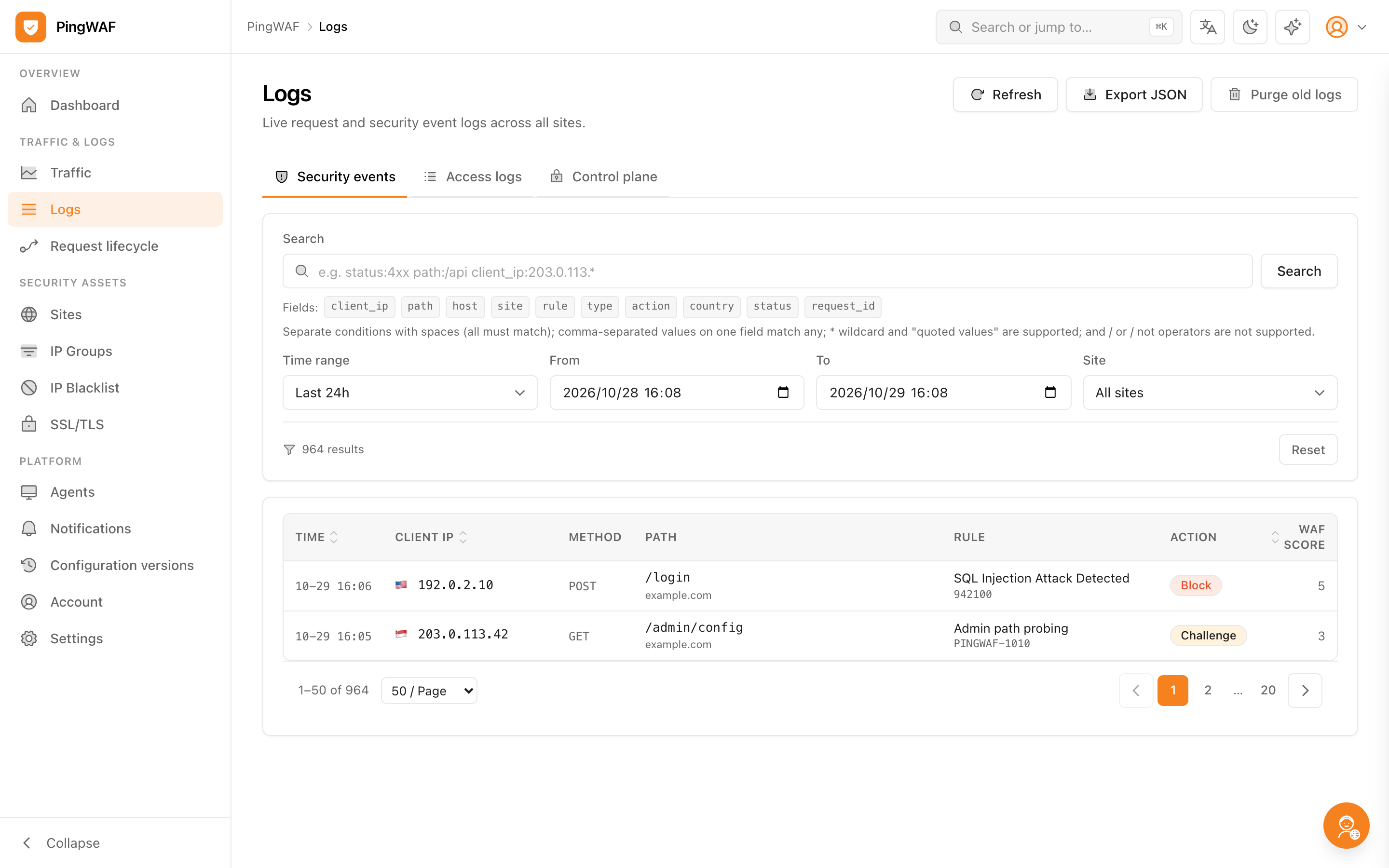Go to page 20
Viewport: 1389px width, 868px height.
click(x=1268, y=691)
